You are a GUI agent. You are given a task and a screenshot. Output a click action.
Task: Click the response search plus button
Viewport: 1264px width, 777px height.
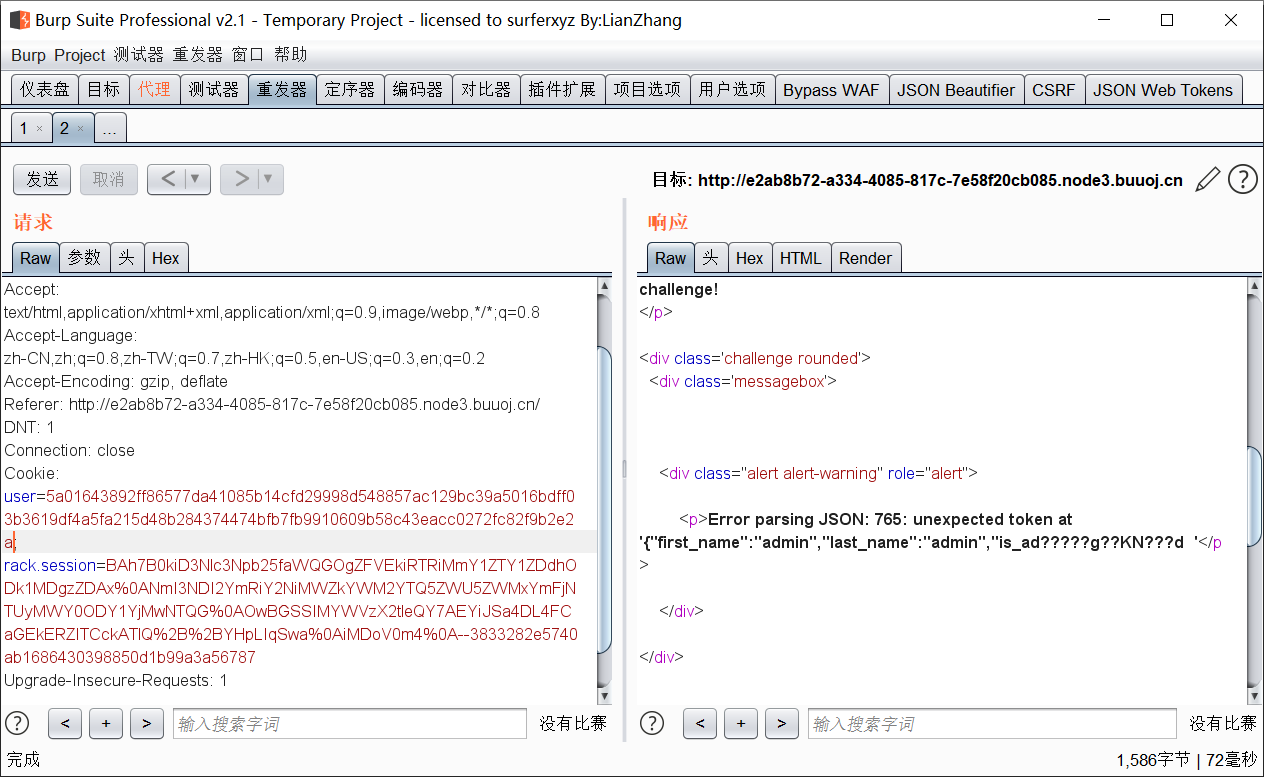[x=740, y=723]
